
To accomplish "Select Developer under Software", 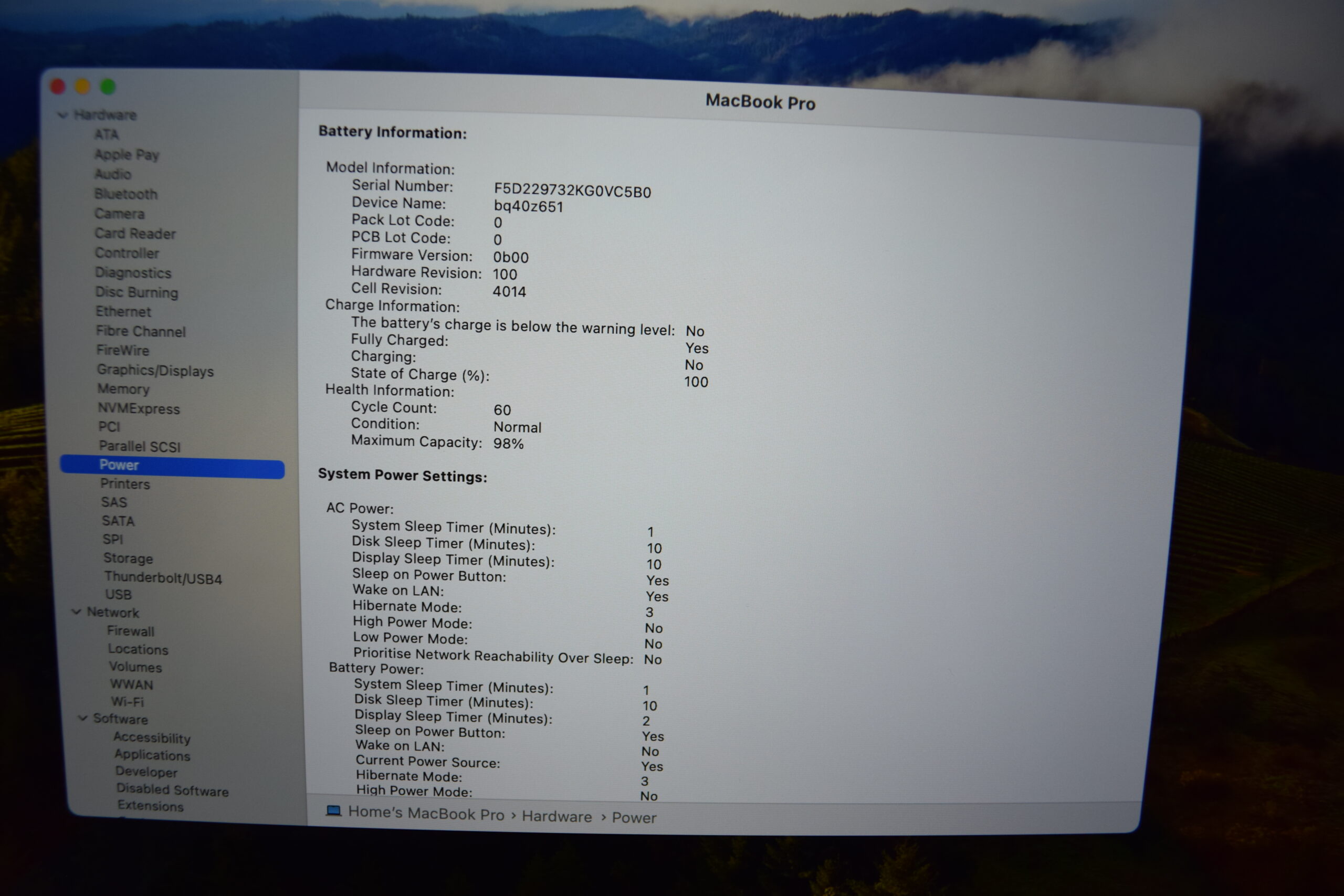I will [x=146, y=772].
